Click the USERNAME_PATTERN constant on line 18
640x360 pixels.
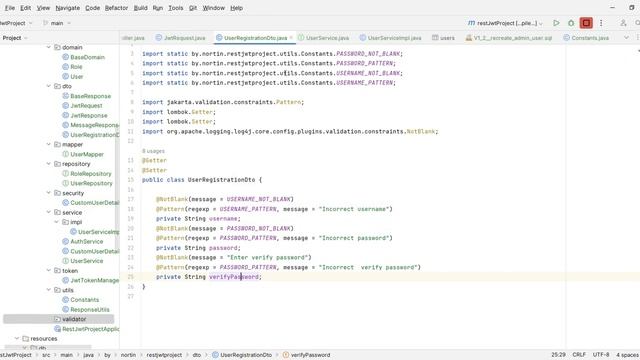click(248, 209)
